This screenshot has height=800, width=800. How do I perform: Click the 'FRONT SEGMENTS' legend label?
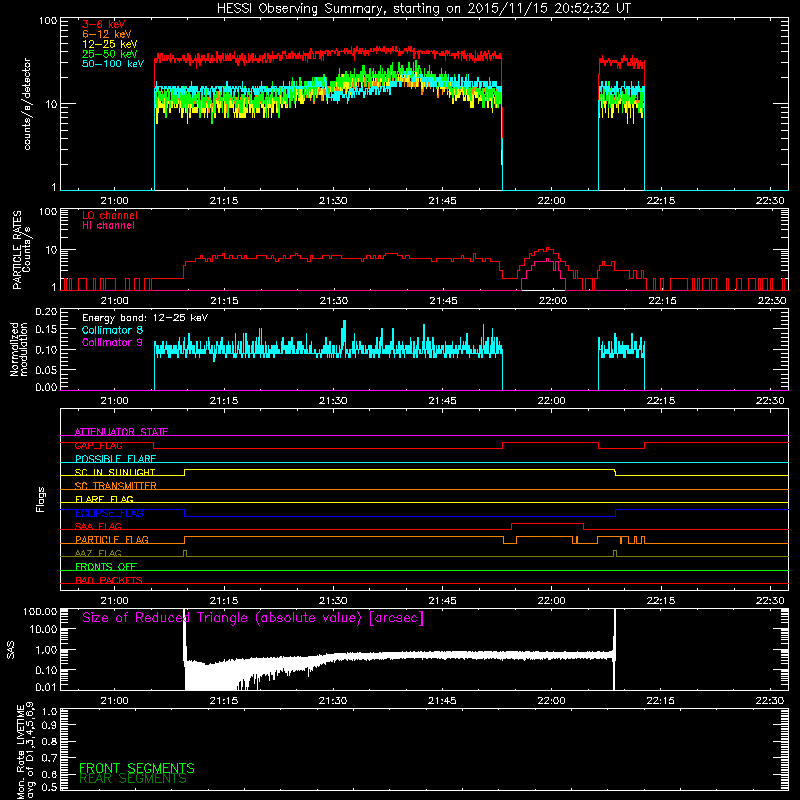(137, 768)
